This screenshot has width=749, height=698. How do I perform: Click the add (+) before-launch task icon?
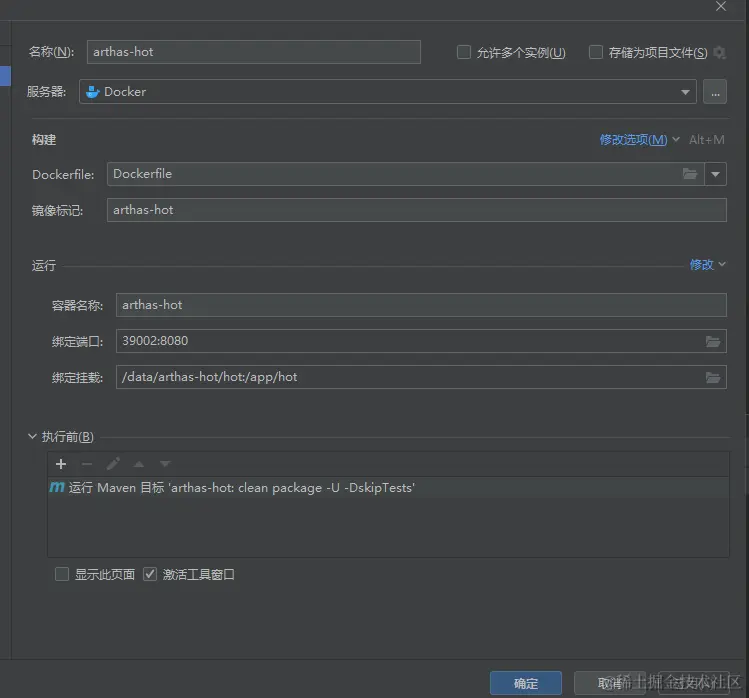coord(61,464)
